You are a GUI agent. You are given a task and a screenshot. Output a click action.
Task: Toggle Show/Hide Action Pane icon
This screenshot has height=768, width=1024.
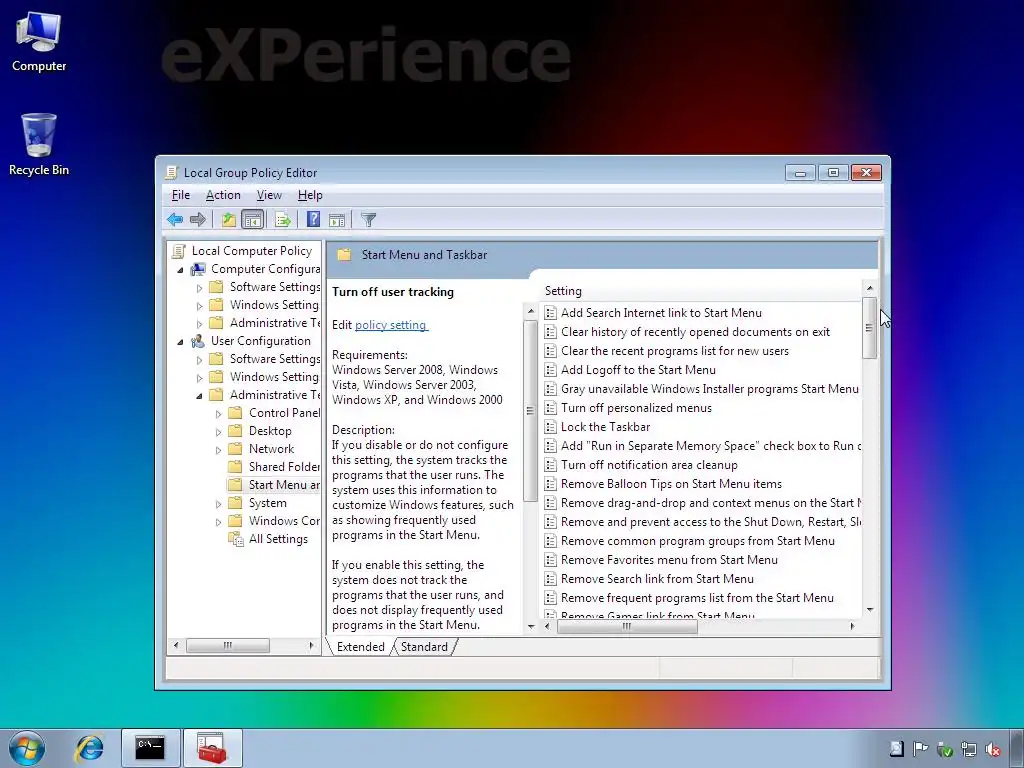pos(337,219)
